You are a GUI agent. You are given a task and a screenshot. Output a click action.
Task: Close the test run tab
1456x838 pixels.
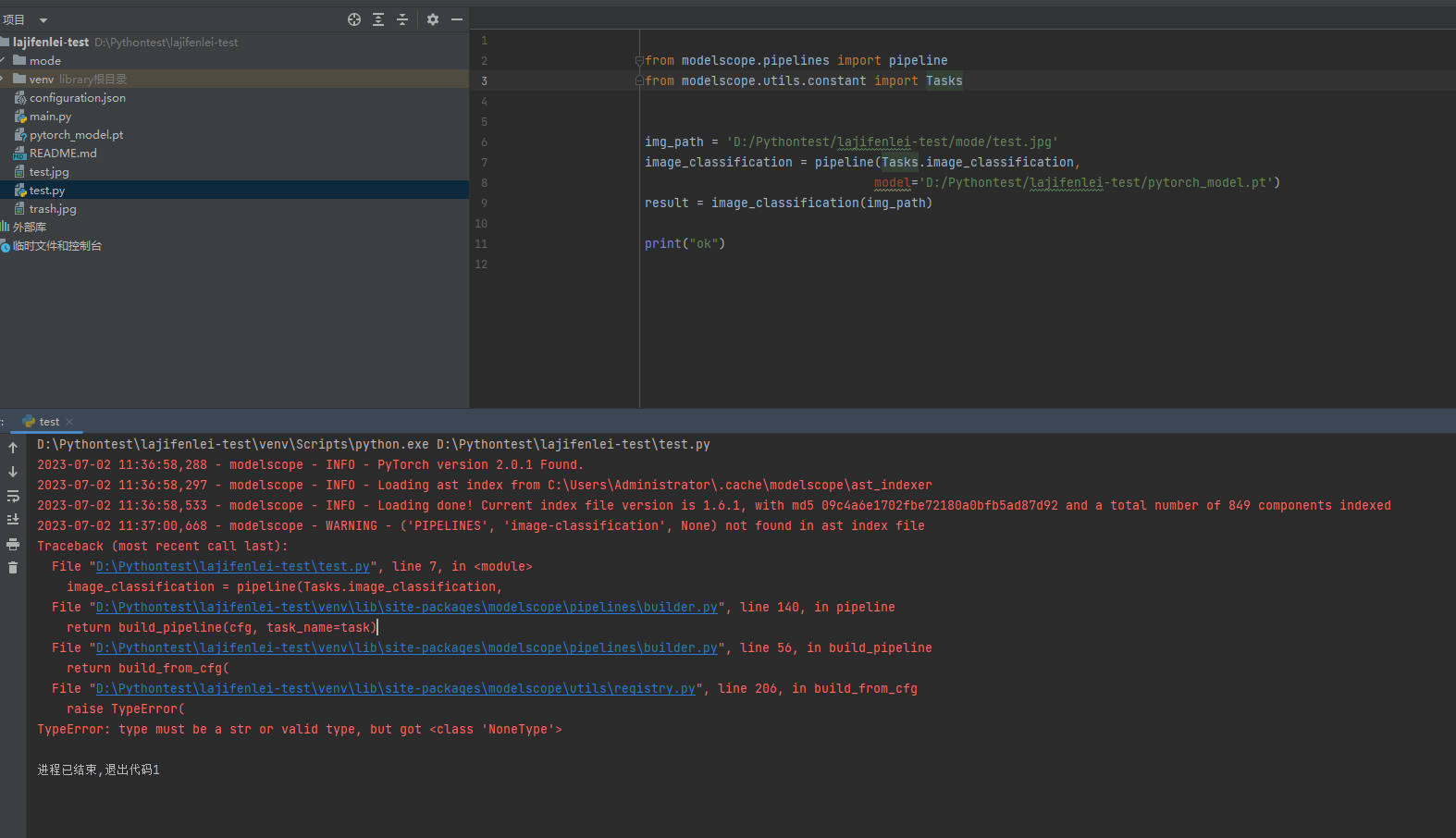69,422
